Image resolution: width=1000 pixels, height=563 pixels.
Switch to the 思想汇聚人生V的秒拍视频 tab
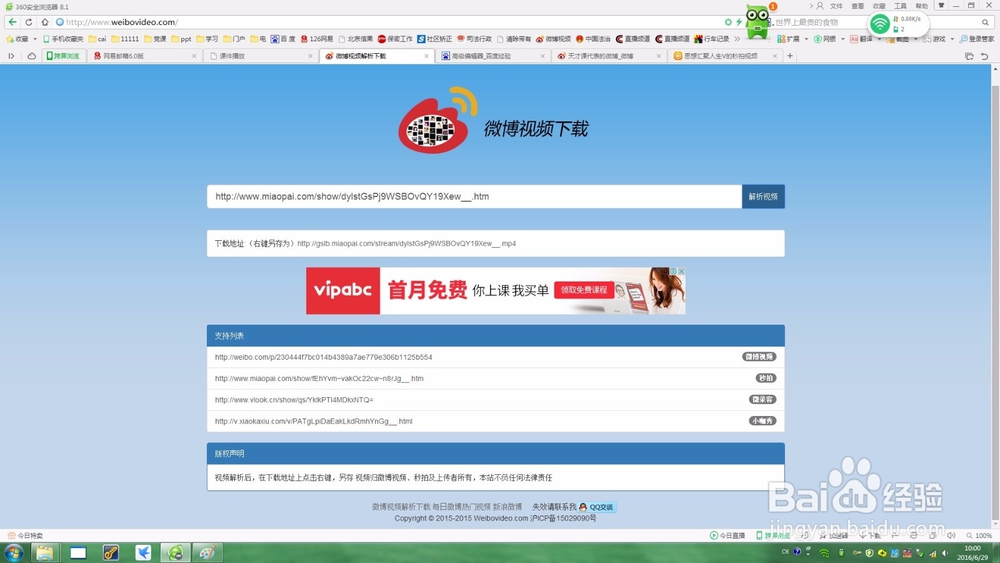(x=725, y=56)
